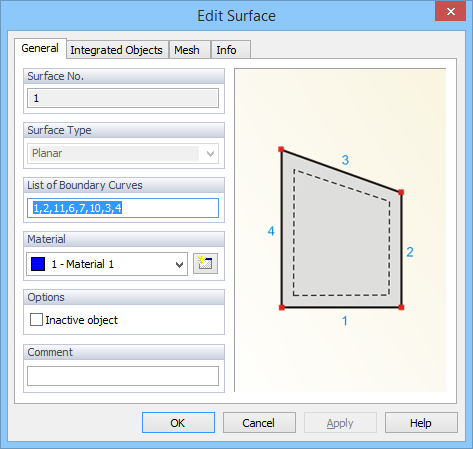Select the General tab
The image size is (473, 449).
click(x=40, y=48)
